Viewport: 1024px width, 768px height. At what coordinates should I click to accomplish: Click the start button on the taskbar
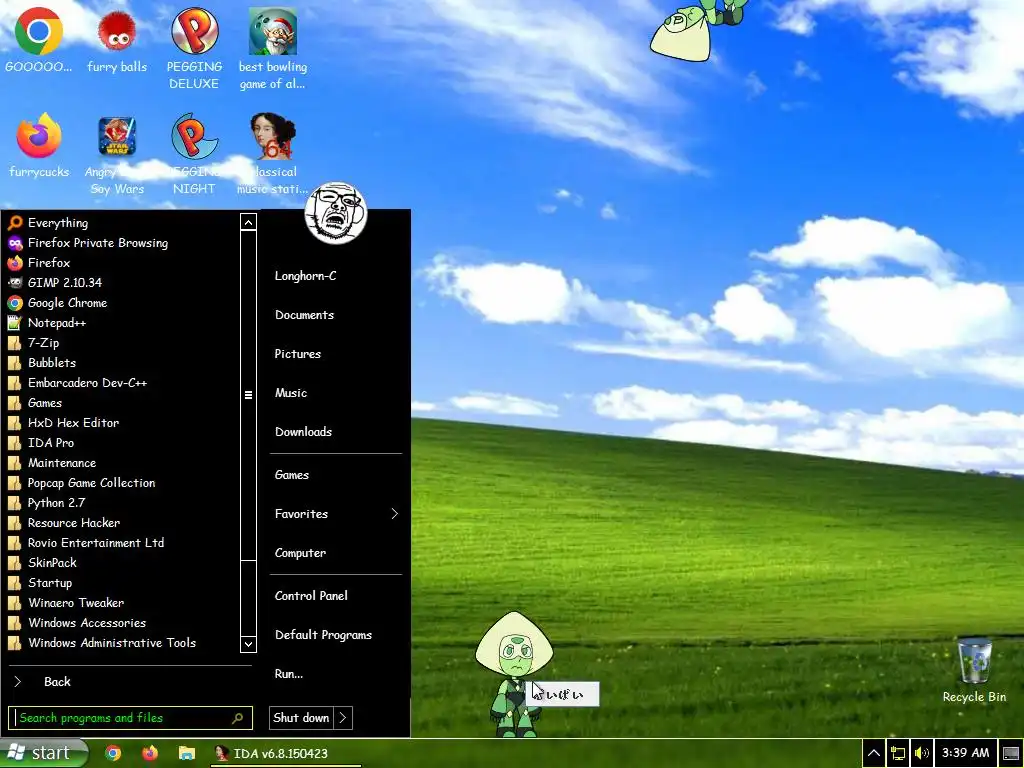tap(43, 753)
